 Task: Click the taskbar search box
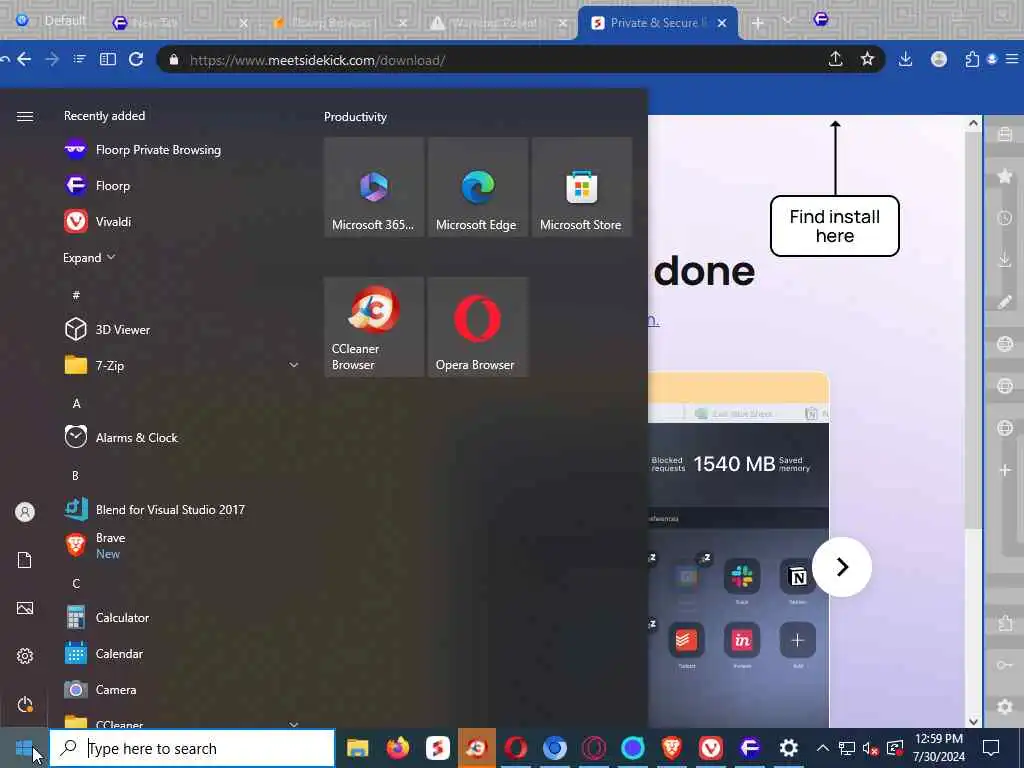193,748
